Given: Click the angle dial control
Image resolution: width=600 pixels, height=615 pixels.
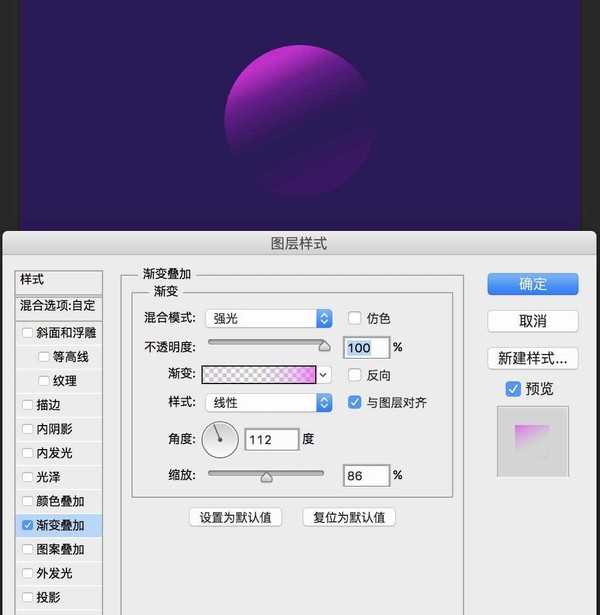Looking at the screenshot, I should (220, 439).
